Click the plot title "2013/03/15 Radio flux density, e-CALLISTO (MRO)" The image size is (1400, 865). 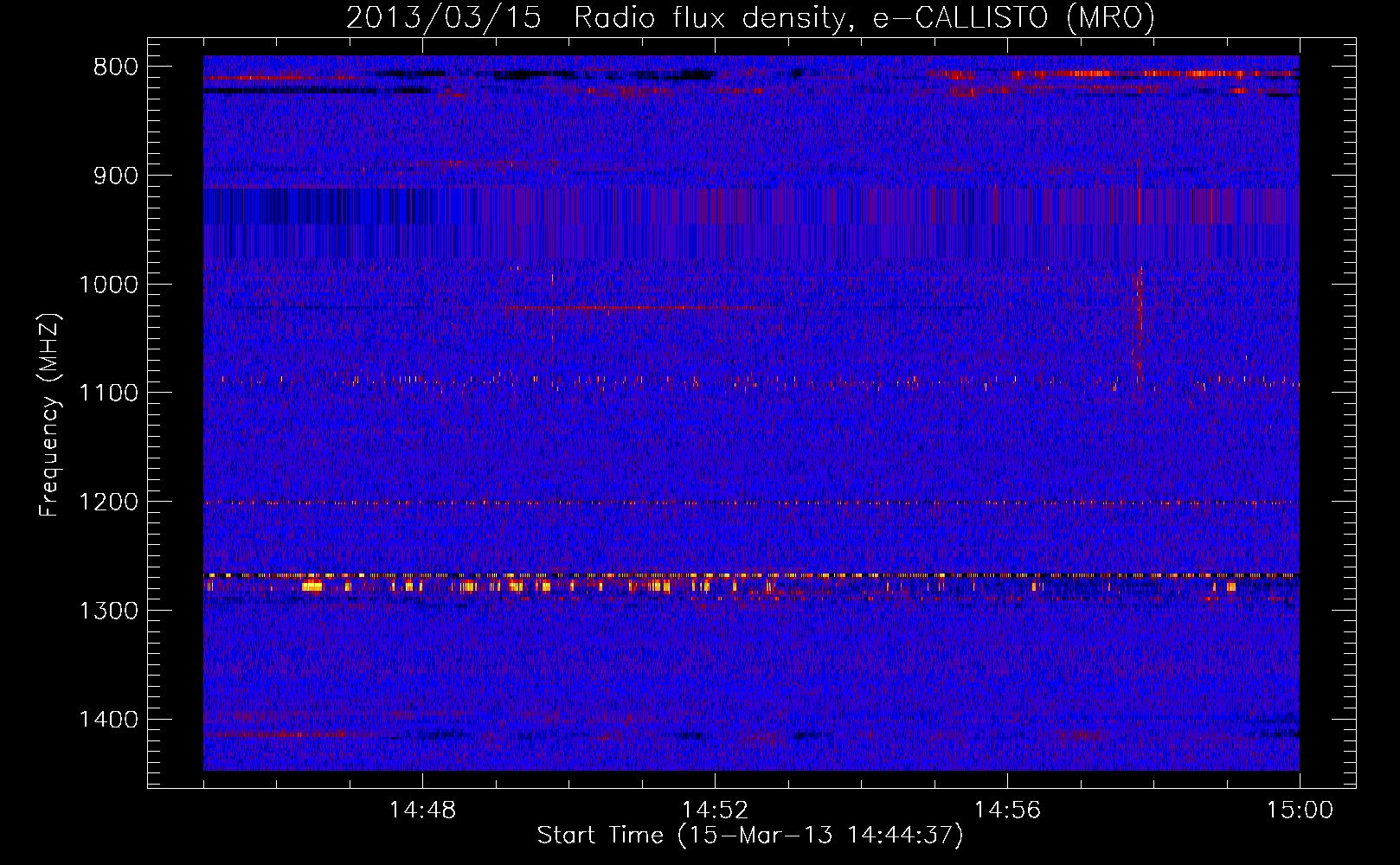point(750,17)
